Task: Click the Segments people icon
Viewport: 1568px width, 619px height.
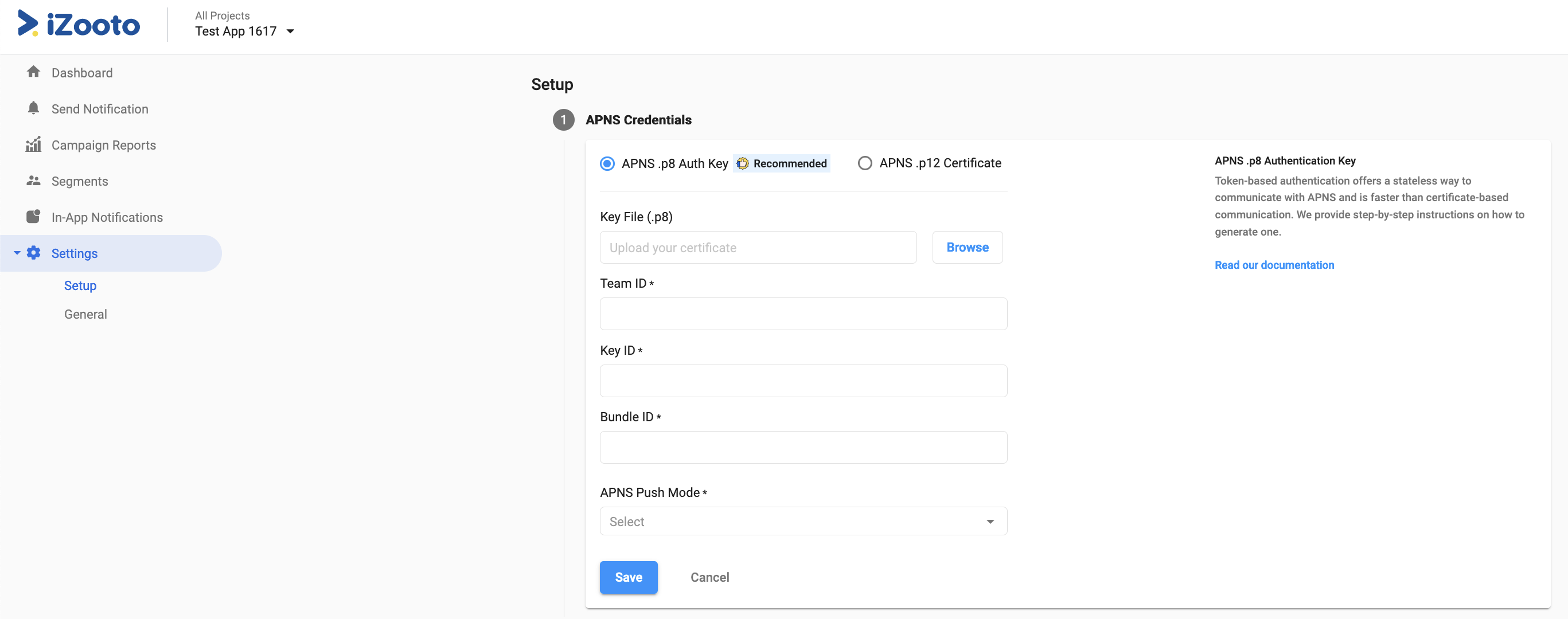Action: pos(33,181)
